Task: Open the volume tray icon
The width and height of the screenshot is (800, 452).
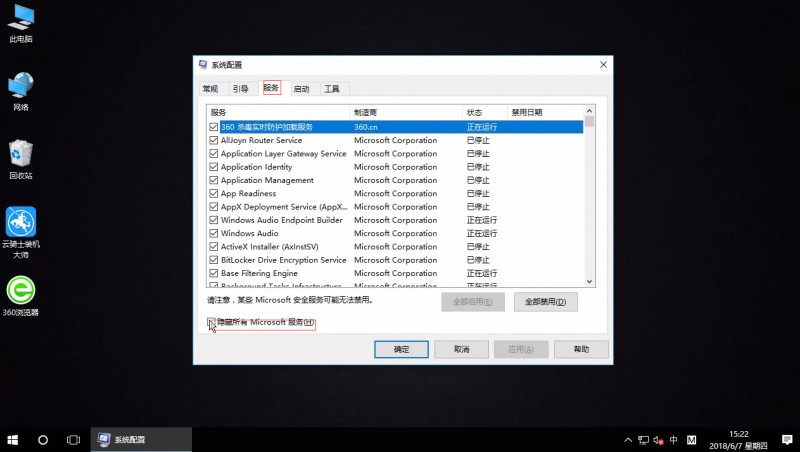Action: [659, 440]
